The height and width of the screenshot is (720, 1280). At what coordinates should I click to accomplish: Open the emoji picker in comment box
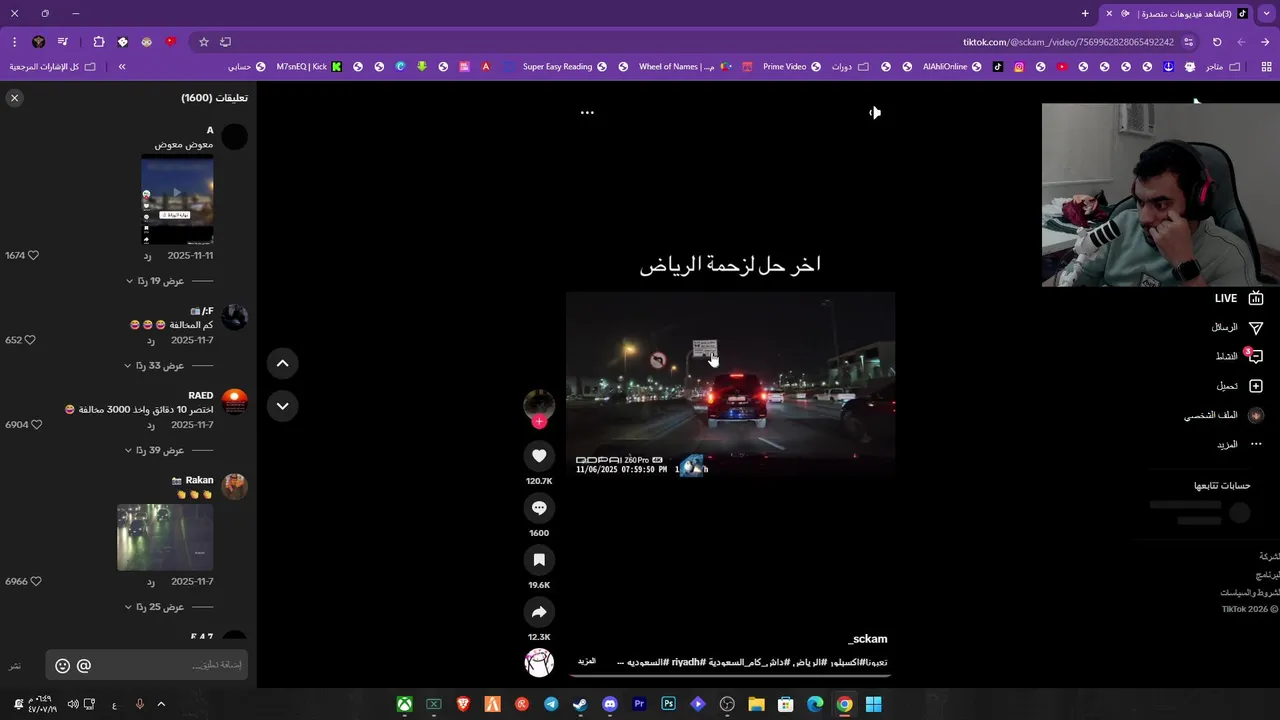(62, 665)
